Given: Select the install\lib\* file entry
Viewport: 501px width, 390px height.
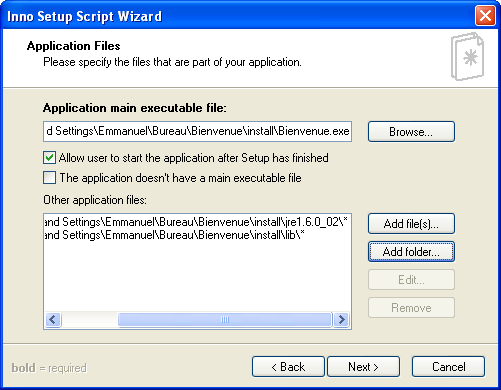Looking at the screenshot, I should click(x=174, y=235).
